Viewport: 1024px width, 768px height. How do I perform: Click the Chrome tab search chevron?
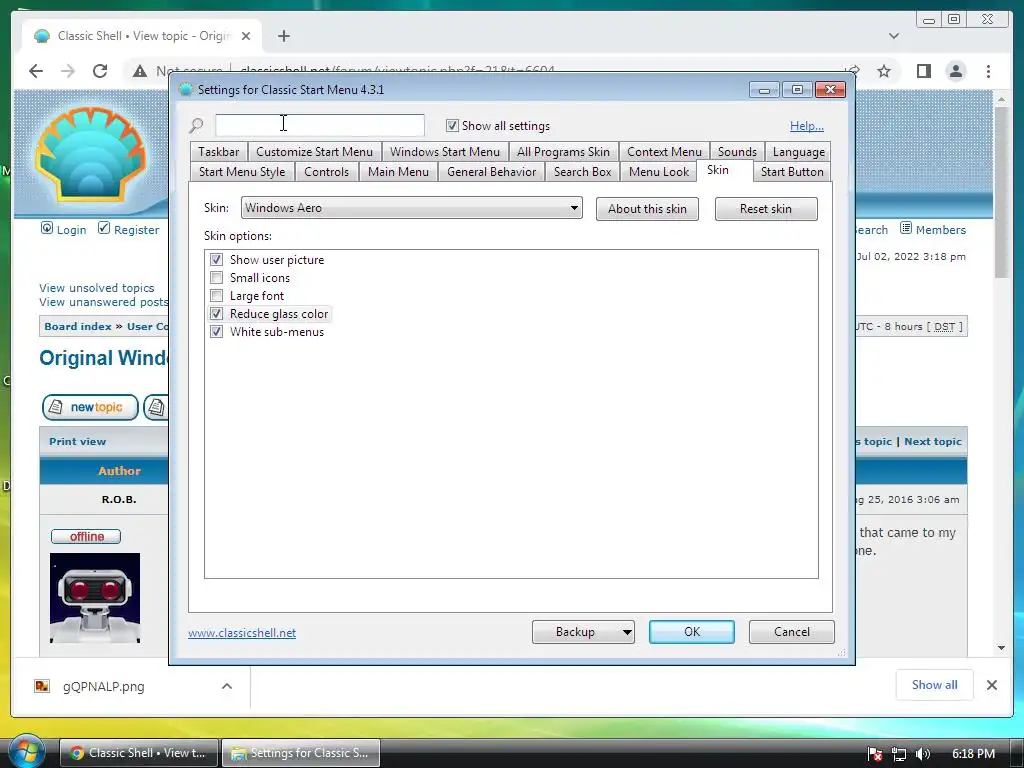click(894, 36)
